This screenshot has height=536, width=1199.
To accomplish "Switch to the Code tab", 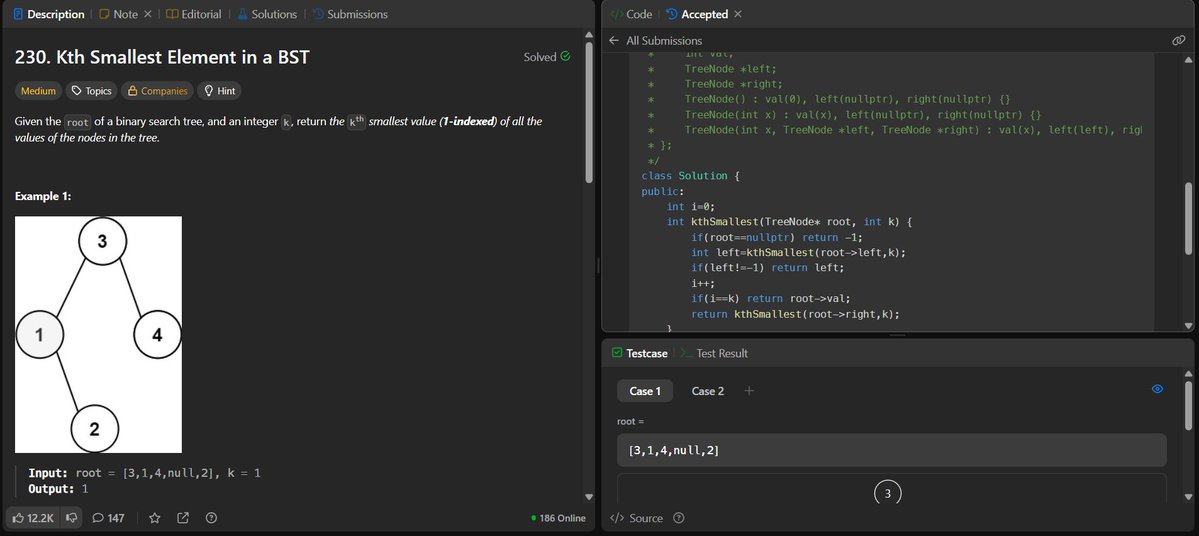I will pyautogui.click(x=632, y=14).
